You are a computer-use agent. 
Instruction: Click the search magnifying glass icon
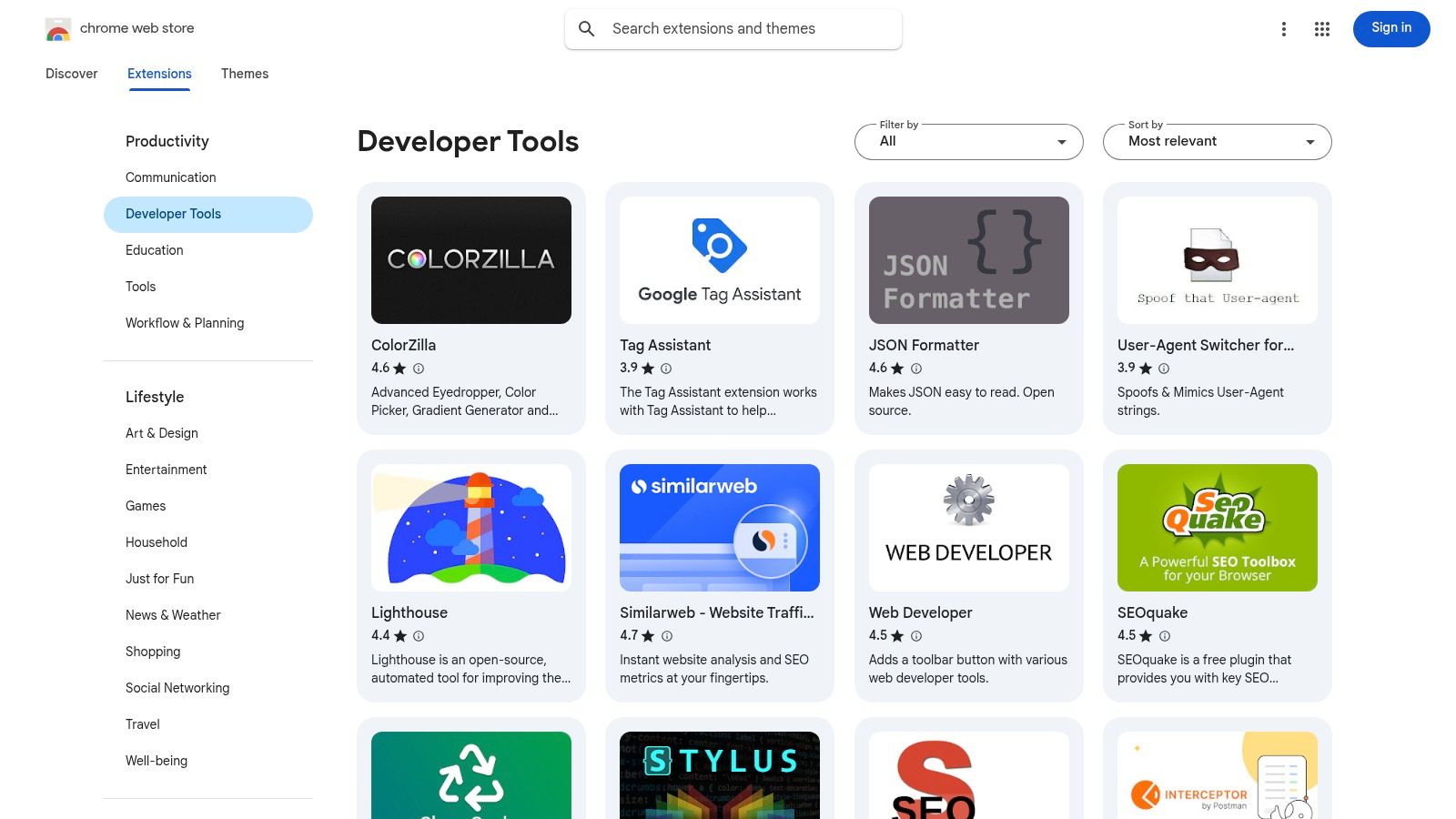pyautogui.click(x=587, y=28)
